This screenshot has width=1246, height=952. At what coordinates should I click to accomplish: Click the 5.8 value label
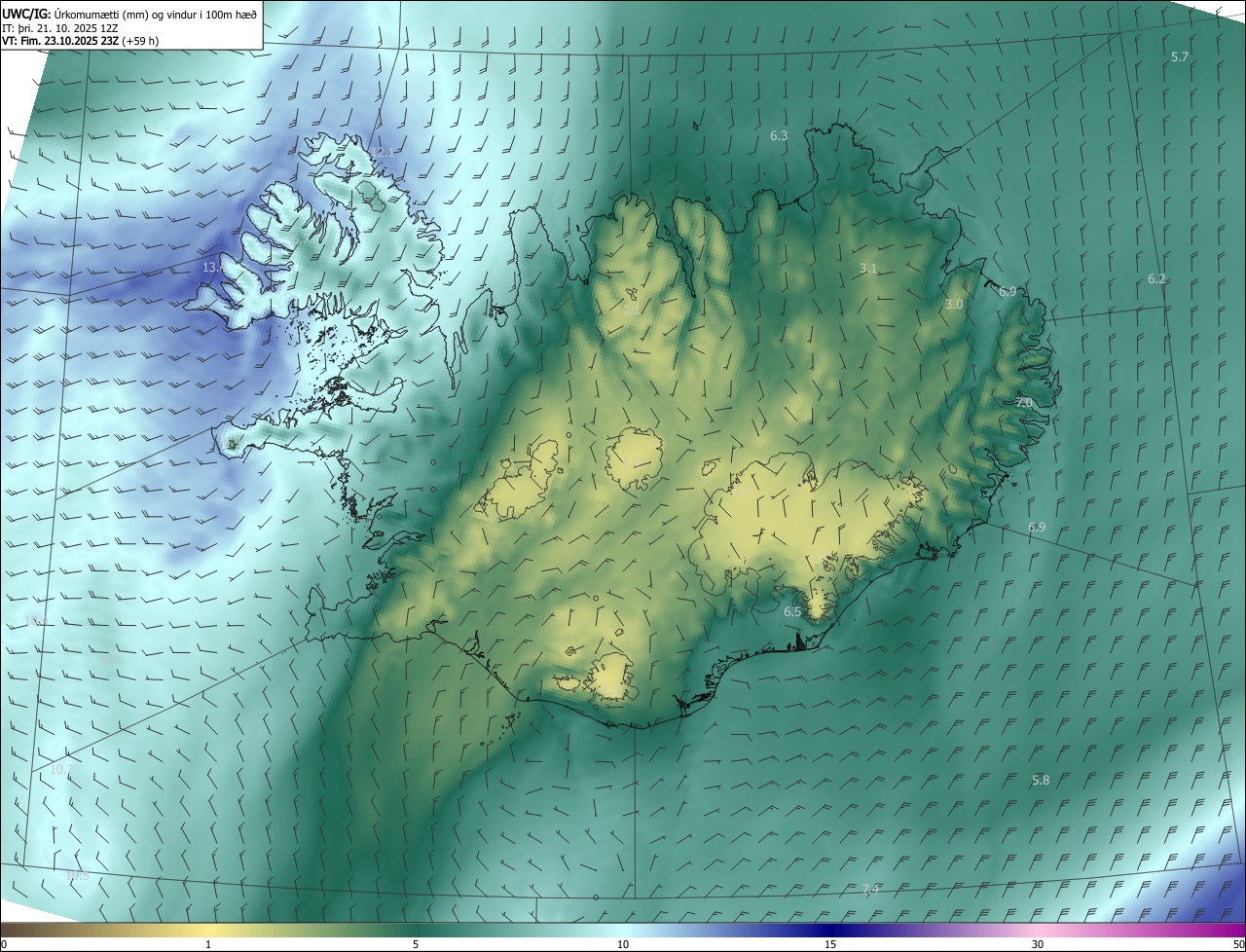1041,781
